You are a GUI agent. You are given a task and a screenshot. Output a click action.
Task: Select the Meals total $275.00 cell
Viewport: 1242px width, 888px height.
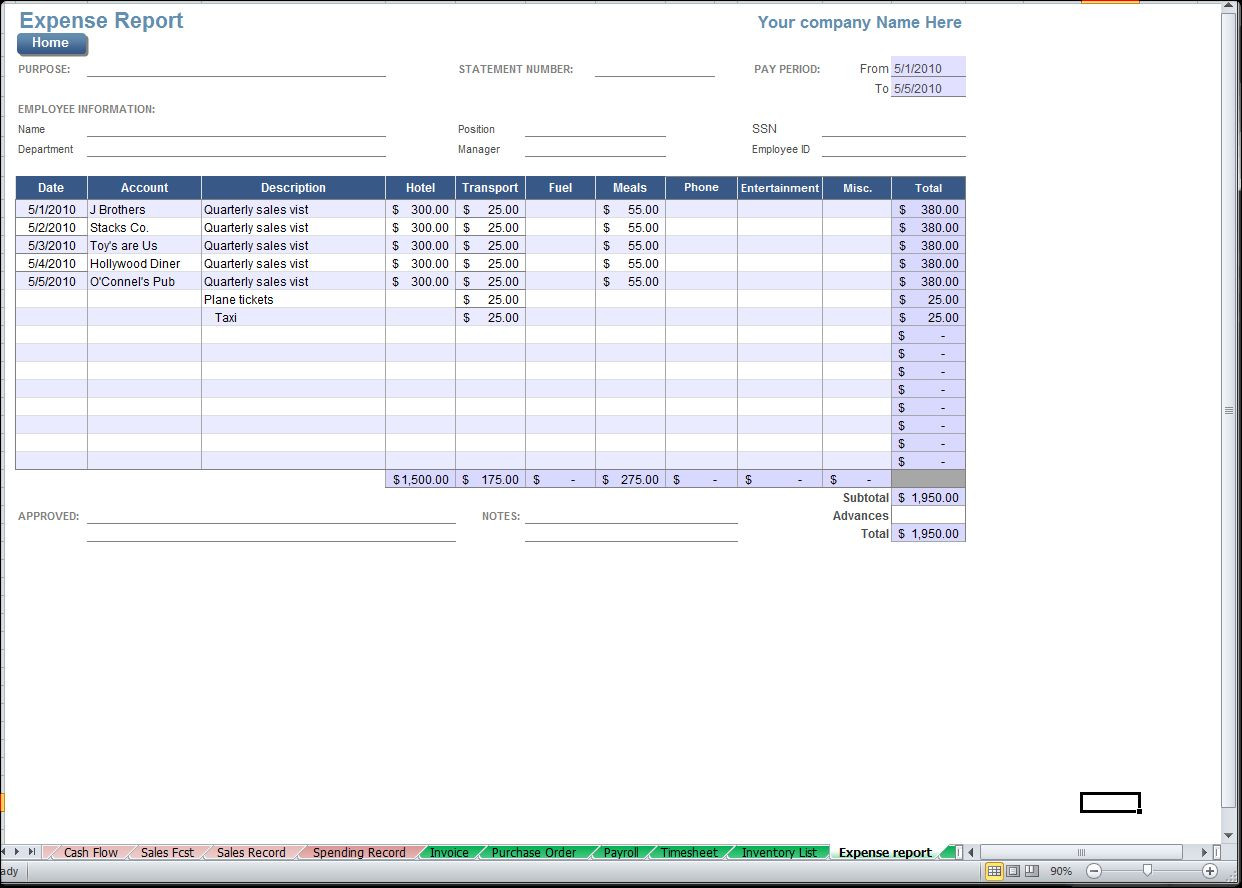pyautogui.click(x=630, y=480)
